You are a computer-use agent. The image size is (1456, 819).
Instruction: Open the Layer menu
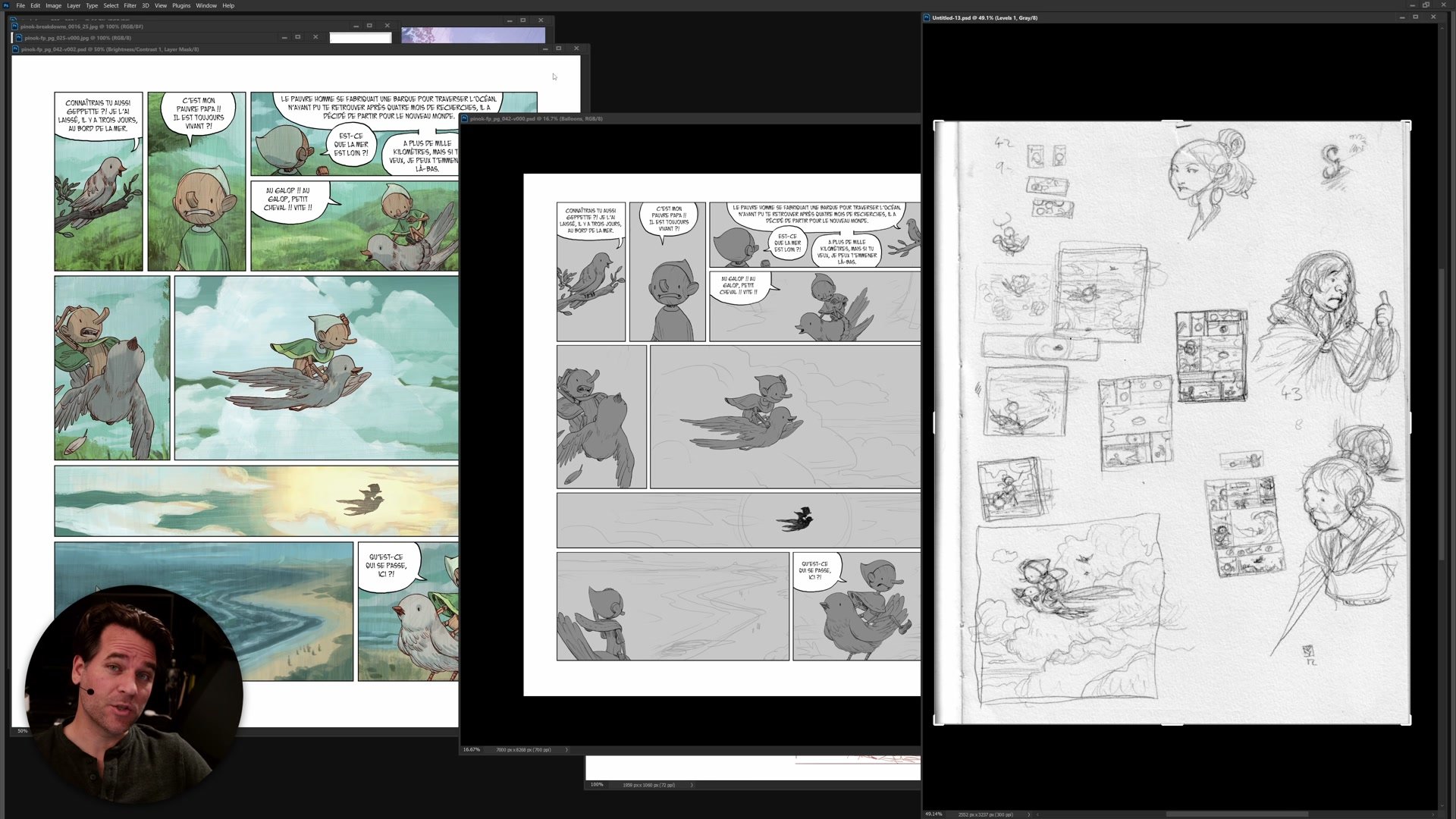74,5
